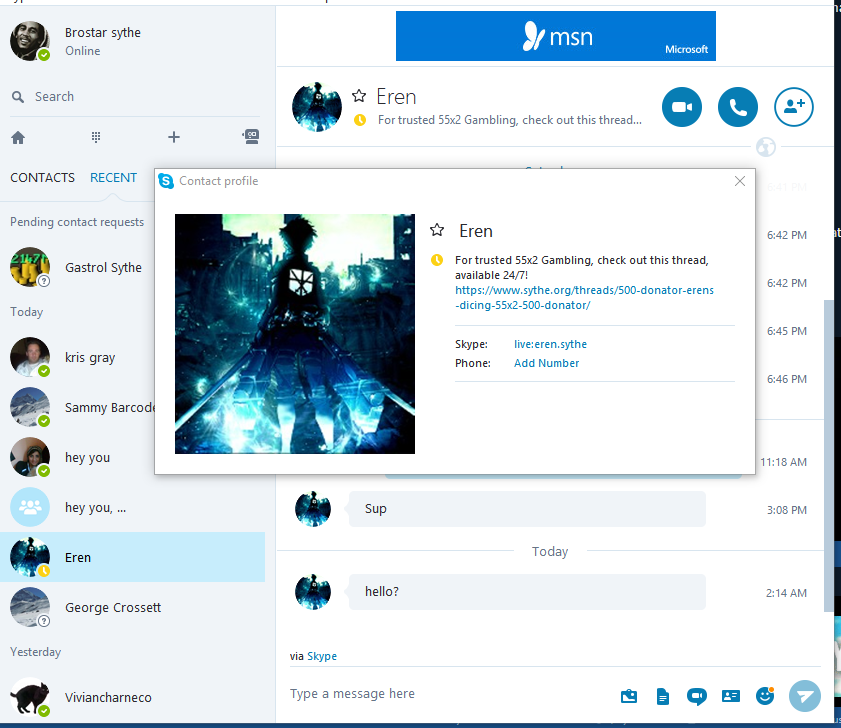This screenshot has height=728, width=841.
Task: Start a video call with Eren
Action: pos(682,107)
